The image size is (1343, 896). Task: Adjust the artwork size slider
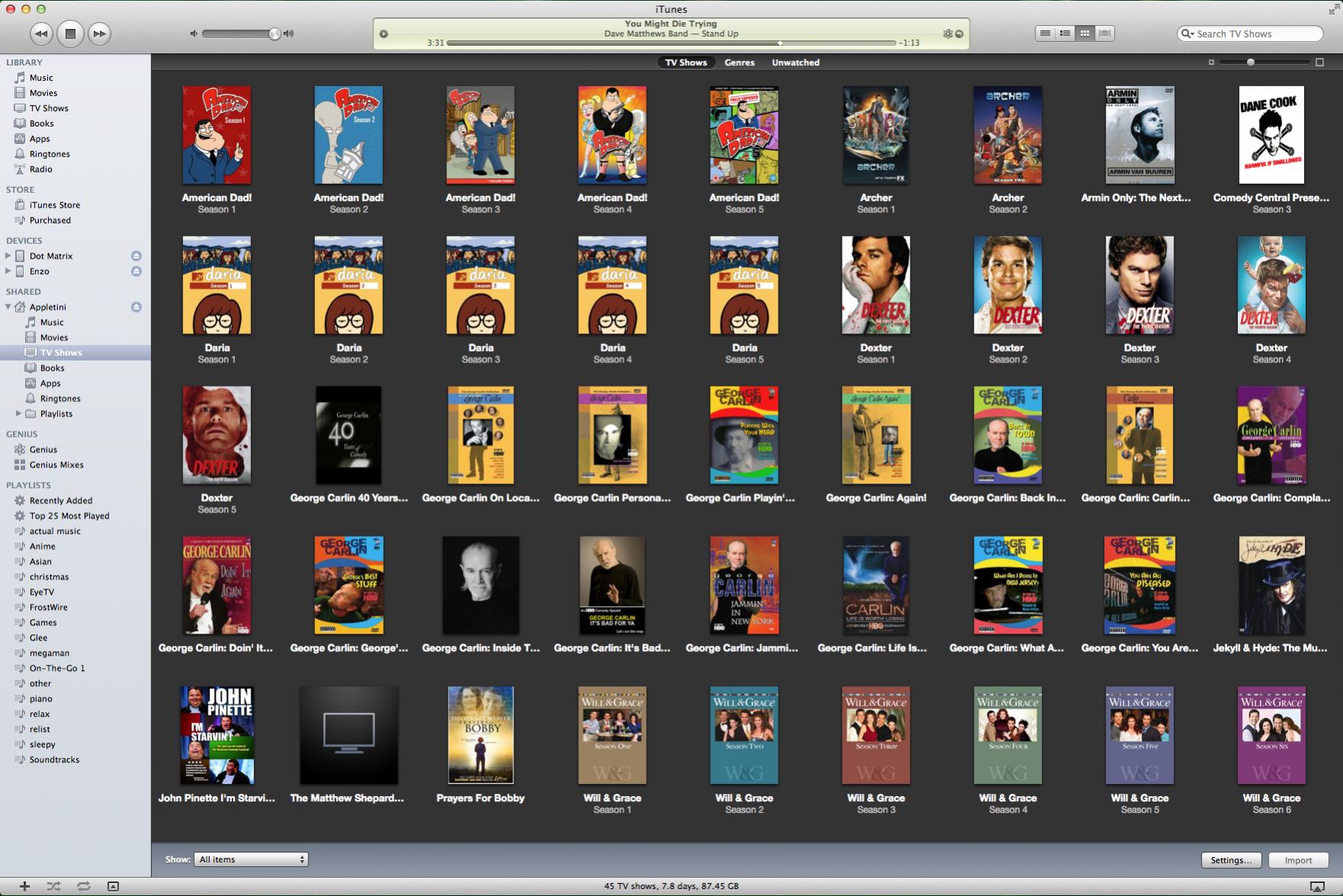pyautogui.click(x=1264, y=63)
